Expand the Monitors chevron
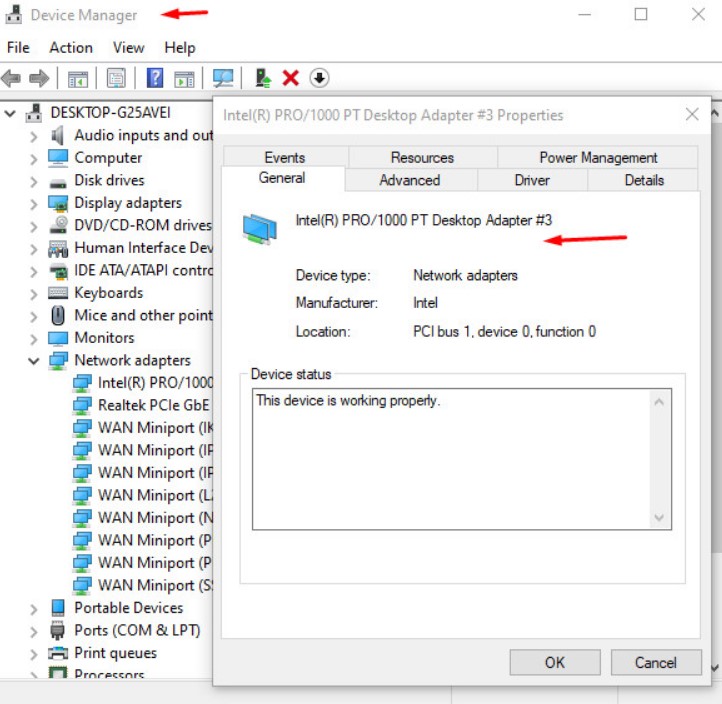 [33, 339]
